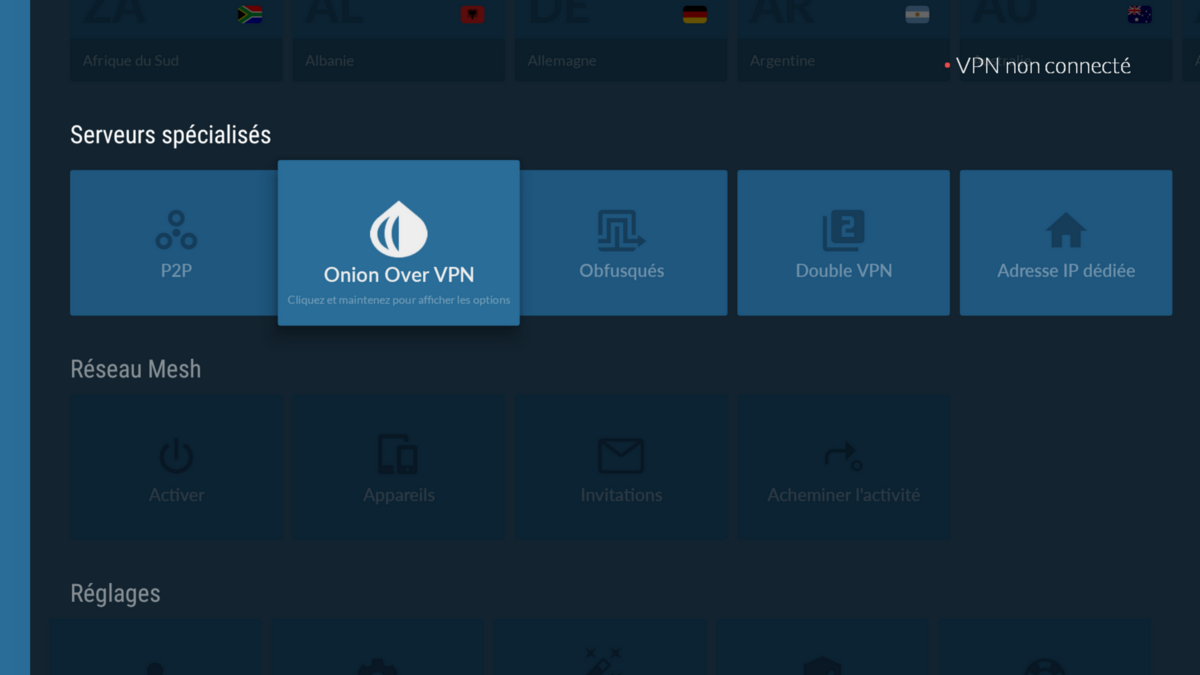1200x675 pixels.
Task: Select the South Africa flag
Action: [x=249, y=14]
